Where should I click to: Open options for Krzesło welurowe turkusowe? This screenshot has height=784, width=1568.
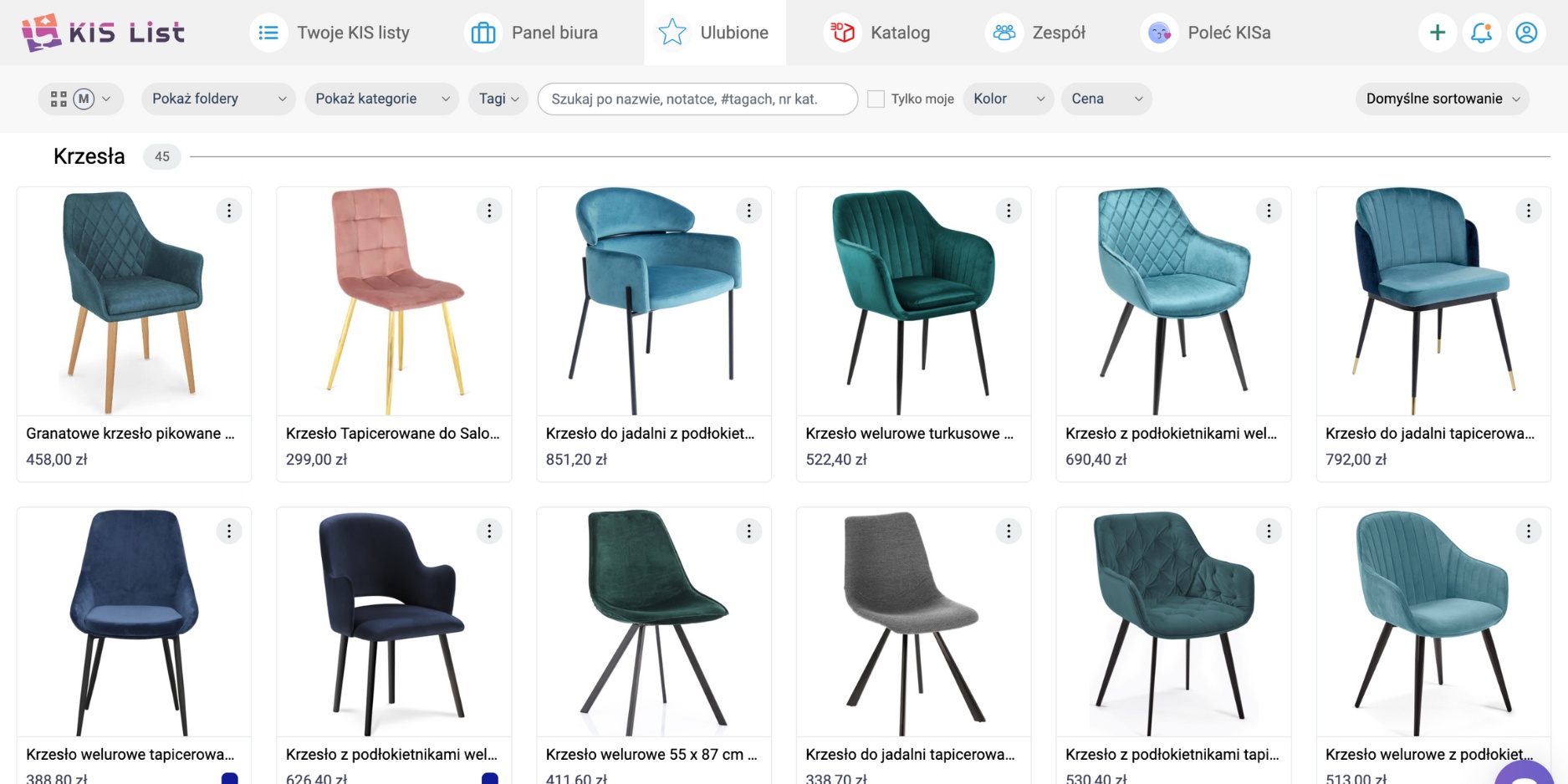pyautogui.click(x=1009, y=211)
